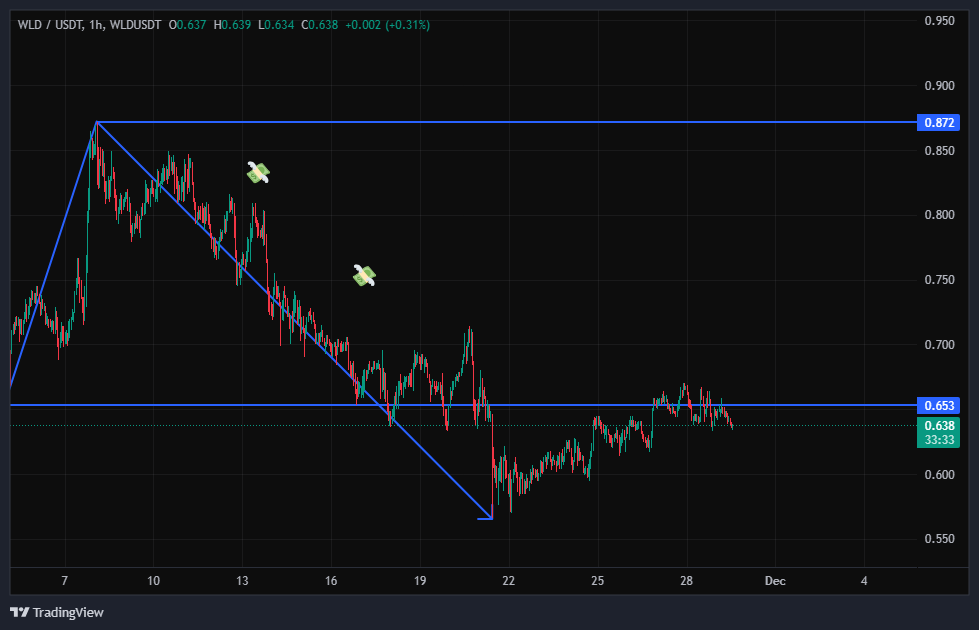
Task: Select the 0.872 horizontal line price label
Action: (x=937, y=123)
